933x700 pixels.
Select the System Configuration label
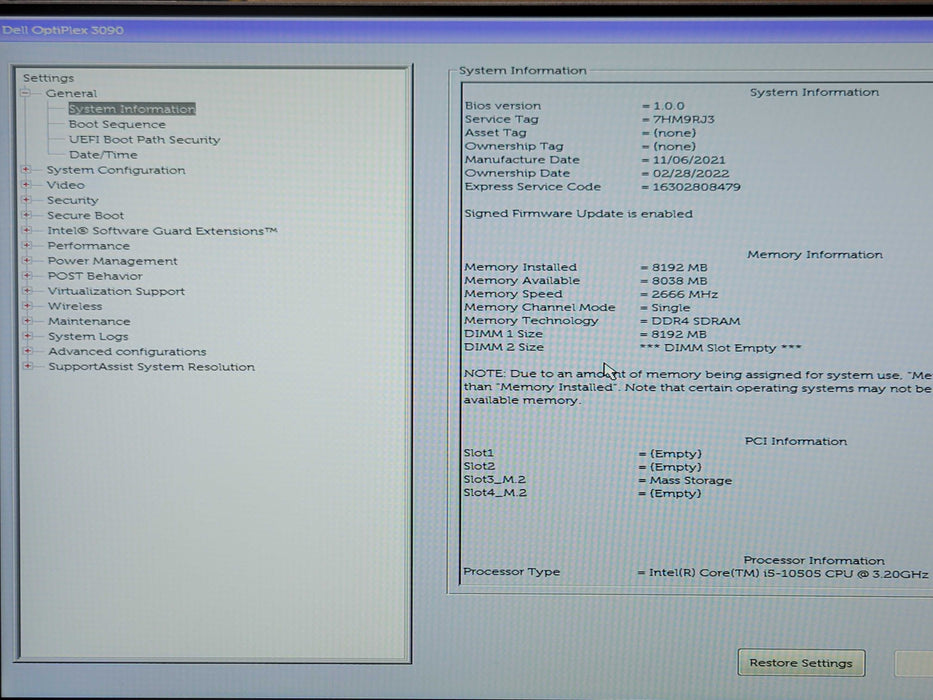[x=116, y=170]
